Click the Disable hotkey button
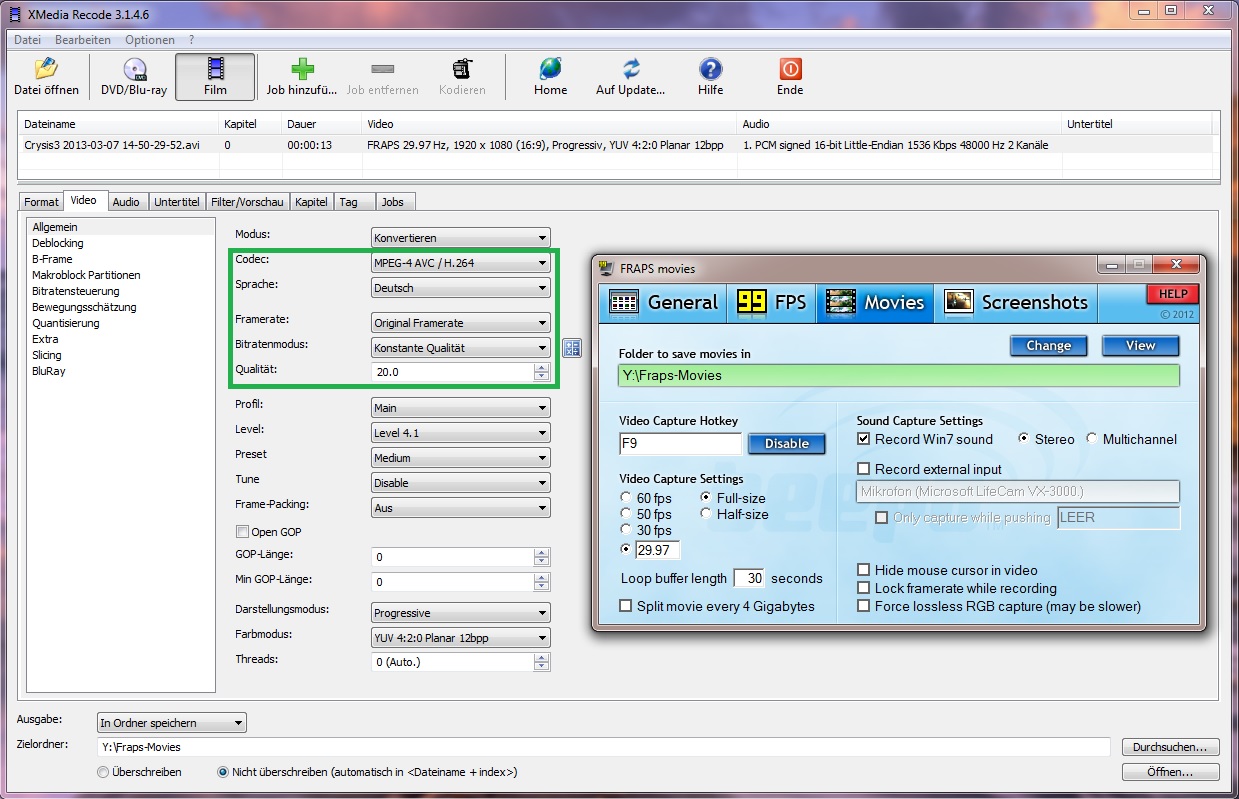 click(786, 443)
